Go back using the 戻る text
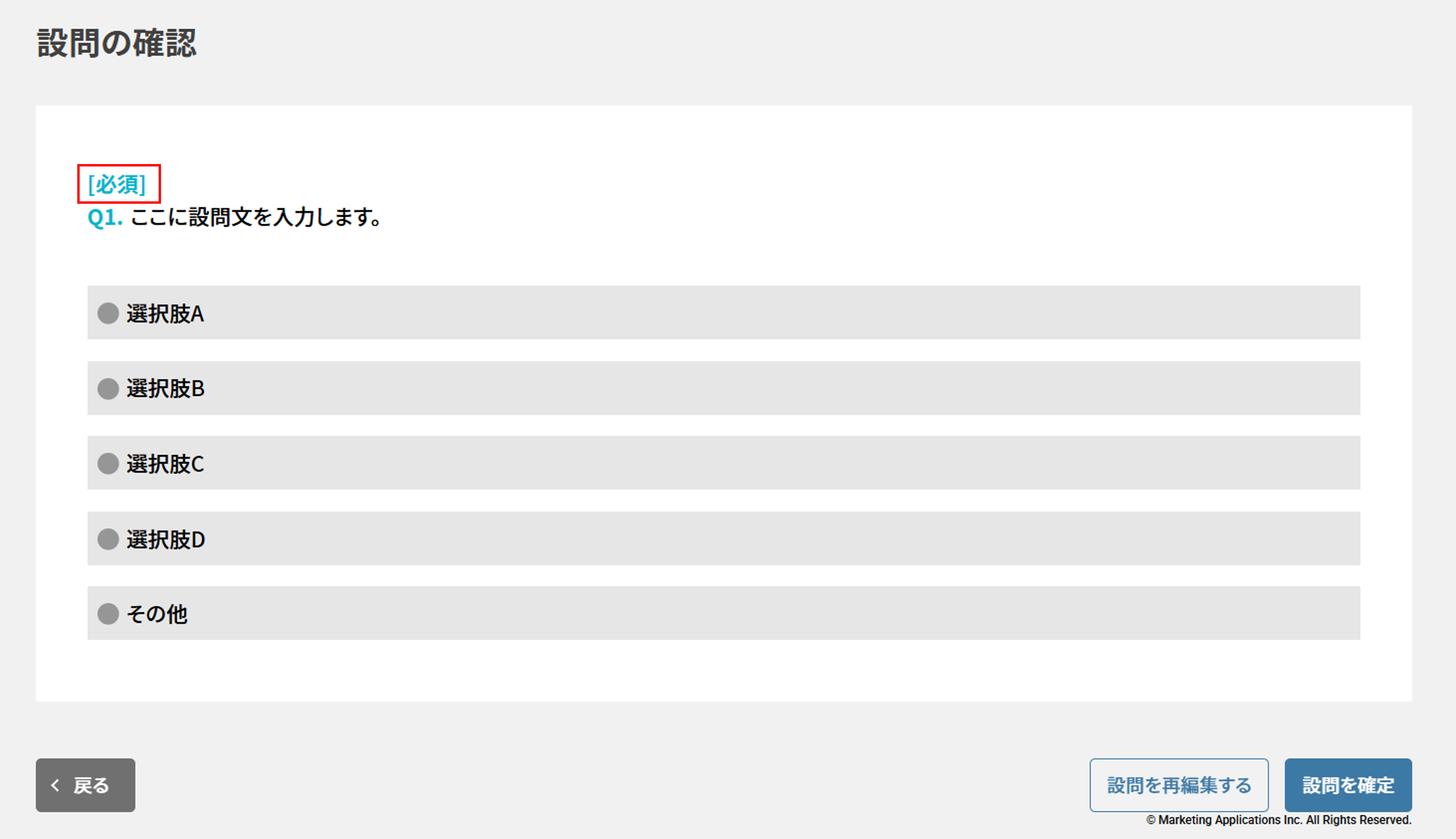The width and height of the screenshot is (1456, 839). click(x=92, y=785)
